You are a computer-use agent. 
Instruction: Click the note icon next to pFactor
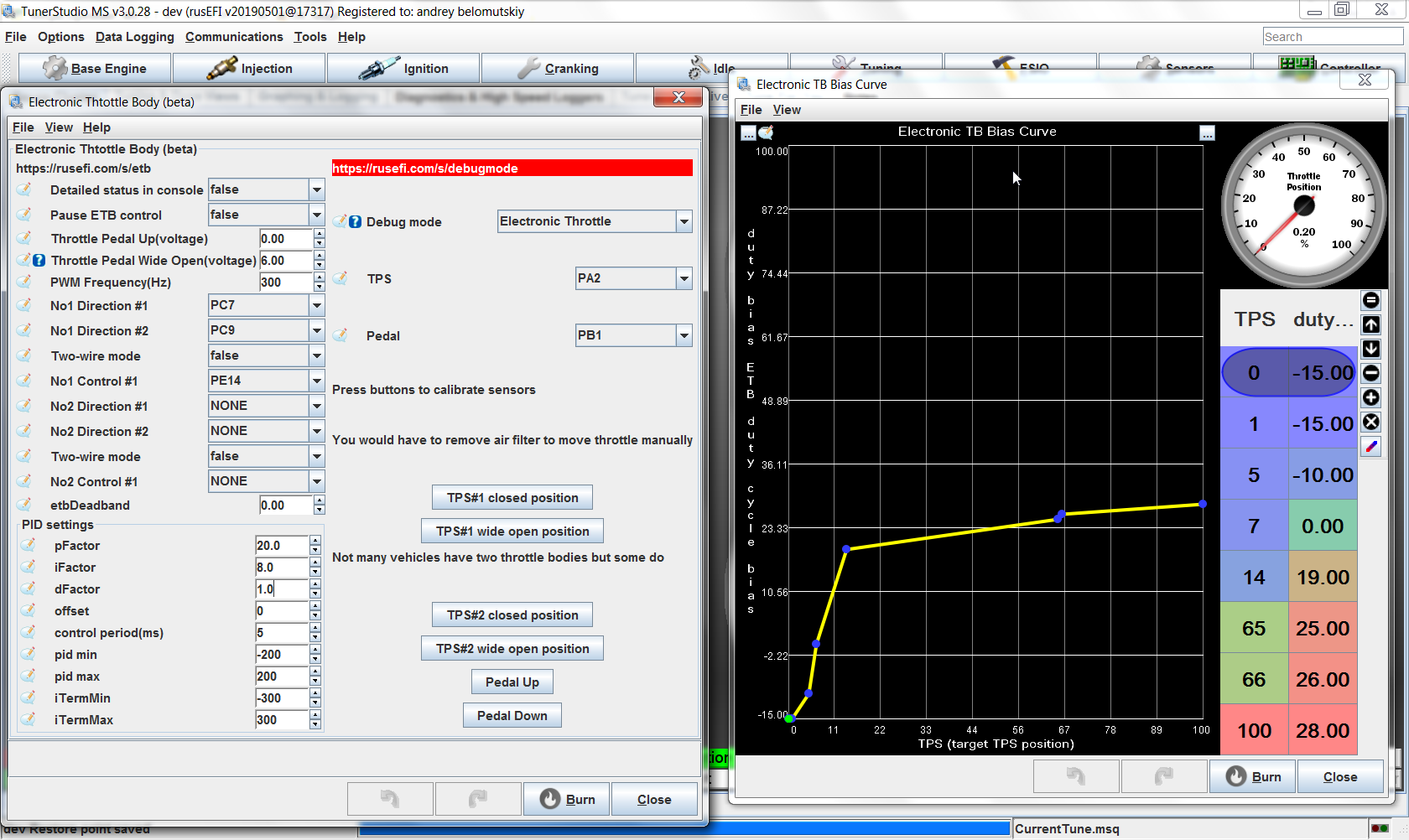point(29,545)
